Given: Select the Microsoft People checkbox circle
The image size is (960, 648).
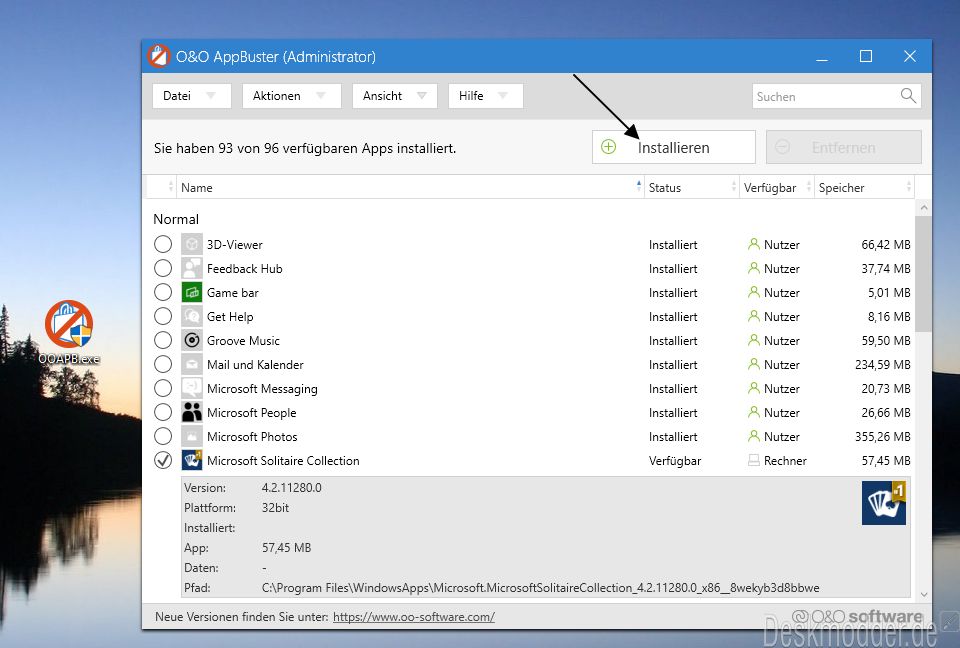Looking at the screenshot, I should (x=163, y=412).
